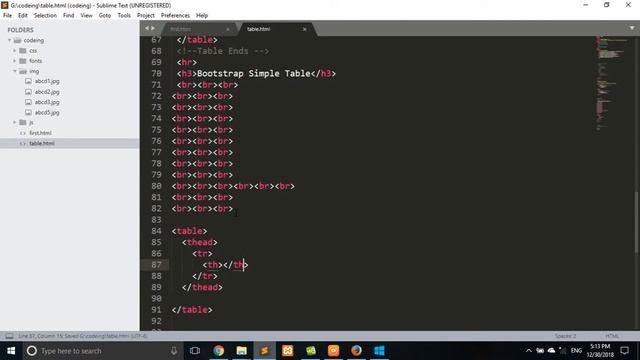Click the Table Ends comment line
Viewport: 640px width, 360px height.
(223, 51)
